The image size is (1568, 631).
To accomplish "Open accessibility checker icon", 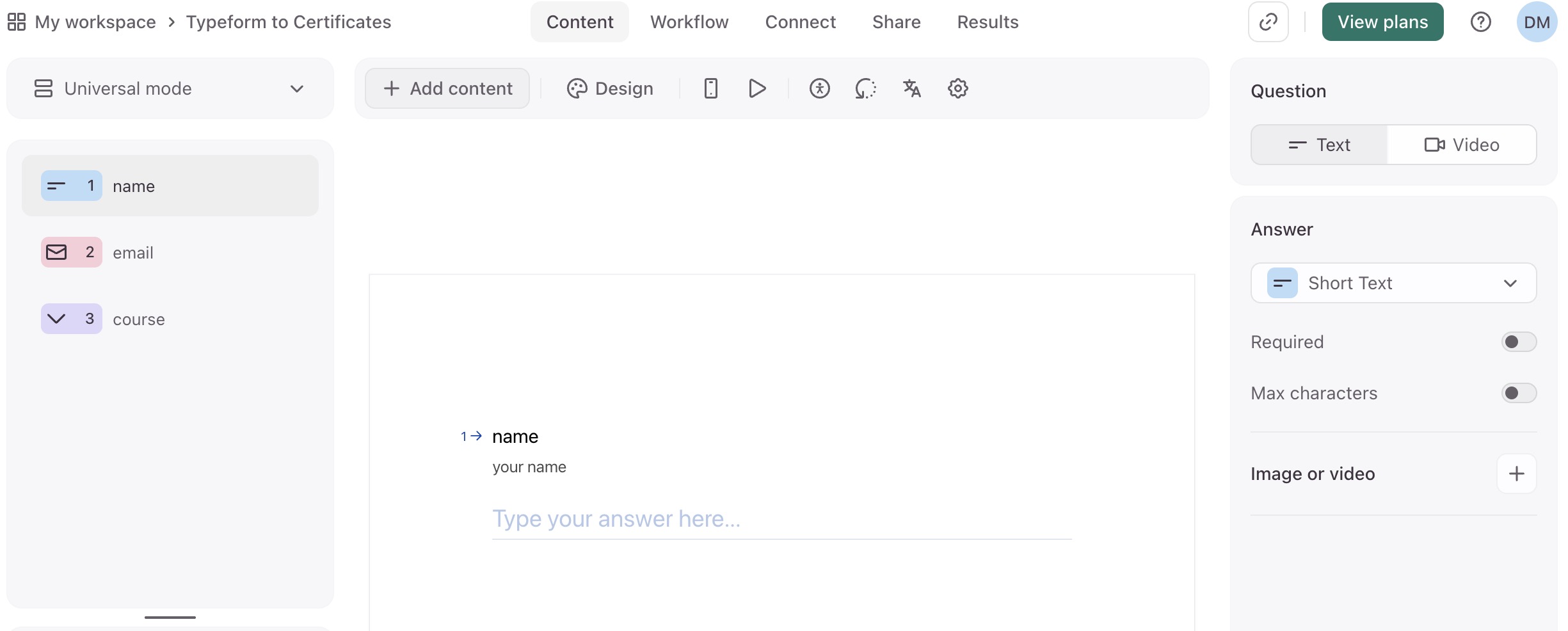I will (820, 88).
